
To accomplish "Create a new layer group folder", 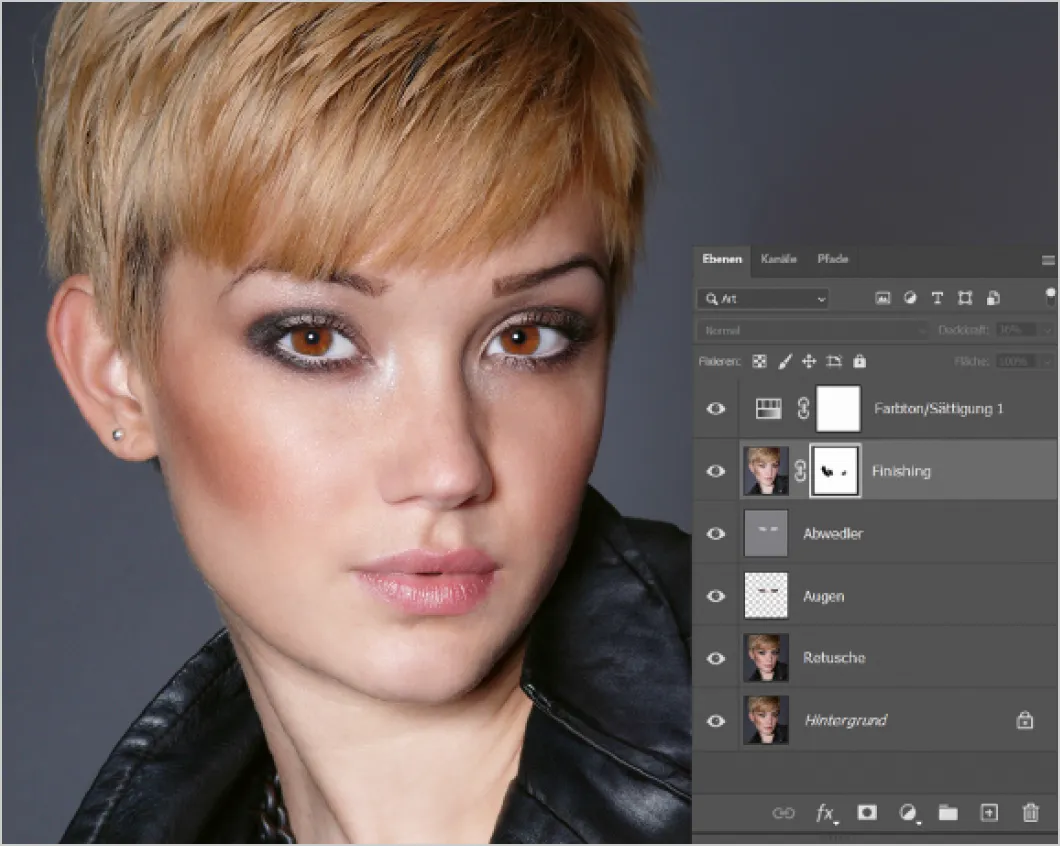I will coord(948,813).
